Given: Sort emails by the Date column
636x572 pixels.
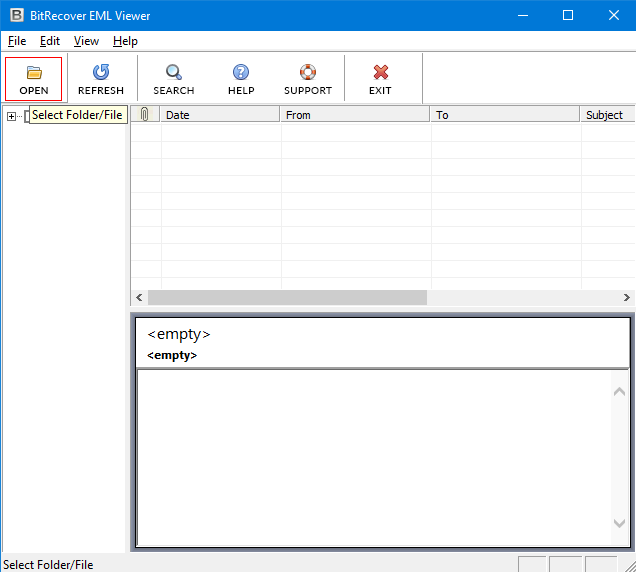Looking at the screenshot, I should coord(220,114).
